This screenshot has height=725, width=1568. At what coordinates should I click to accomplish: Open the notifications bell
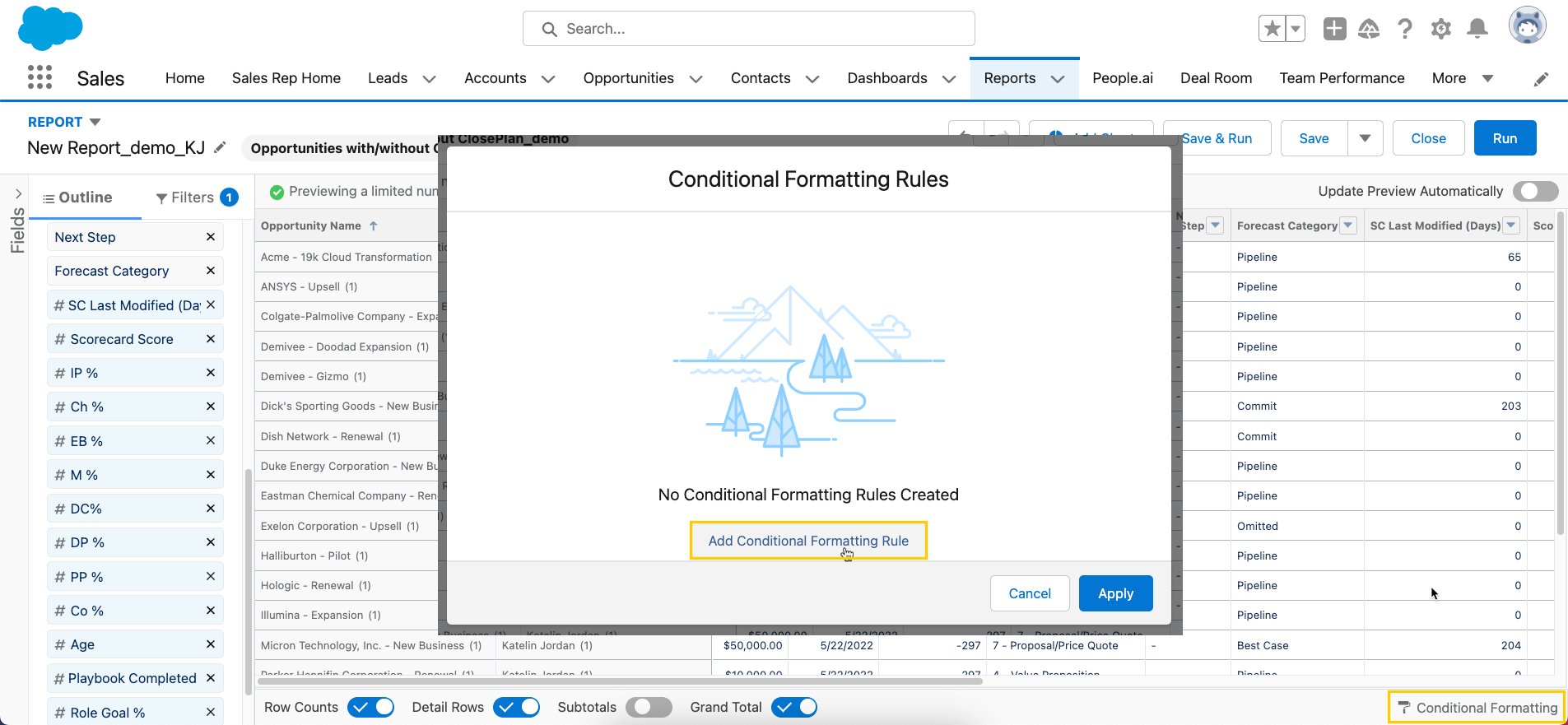tap(1477, 29)
